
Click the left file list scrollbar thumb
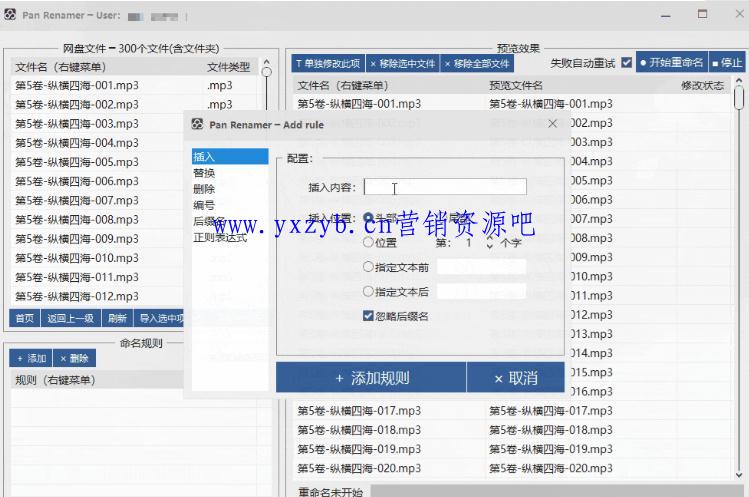pos(267,72)
